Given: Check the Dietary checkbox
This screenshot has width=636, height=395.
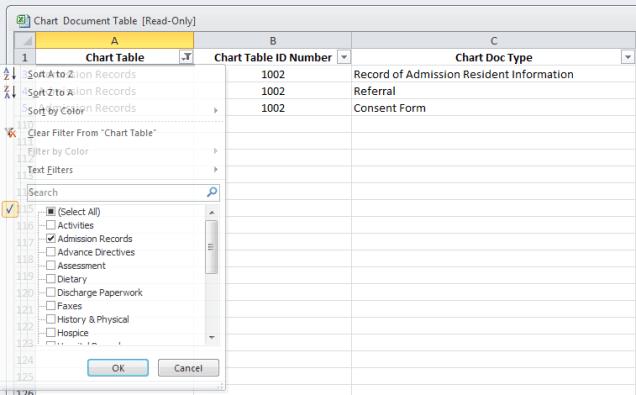Looking at the screenshot, I should tap(51, 279).
